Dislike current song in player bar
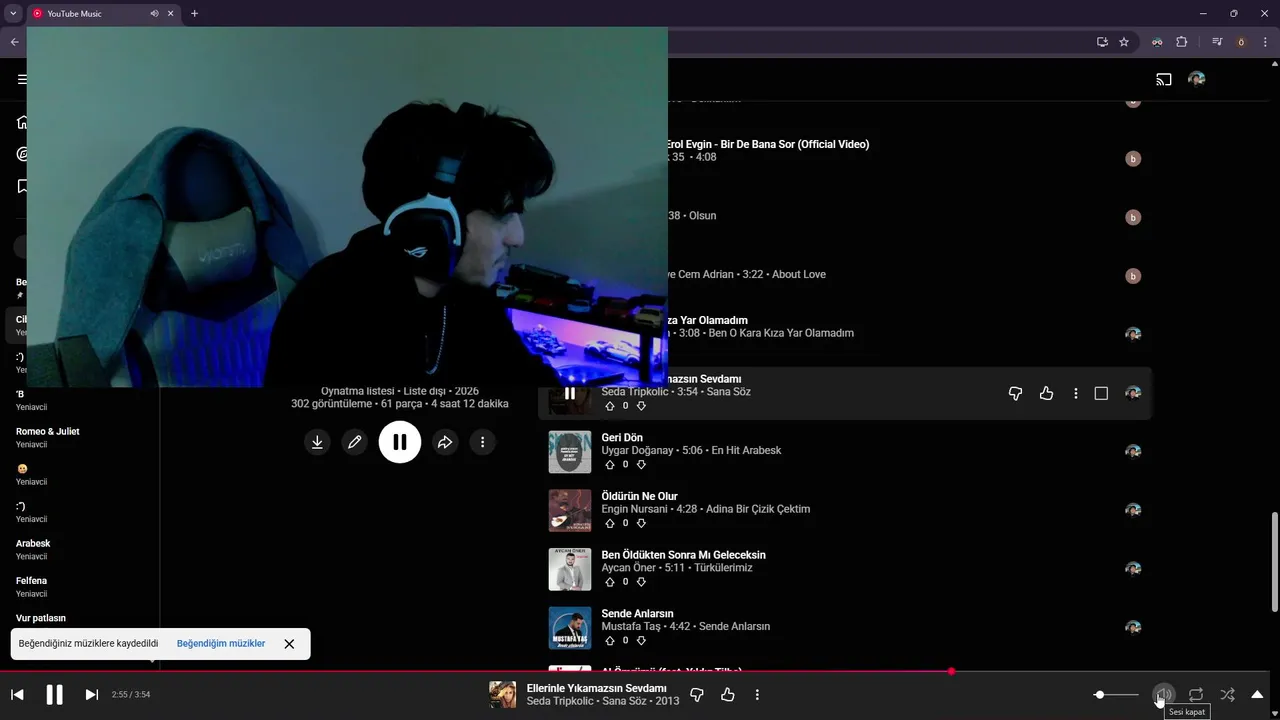Screen dimensions: 1280x720 click(x=697, y=695)
